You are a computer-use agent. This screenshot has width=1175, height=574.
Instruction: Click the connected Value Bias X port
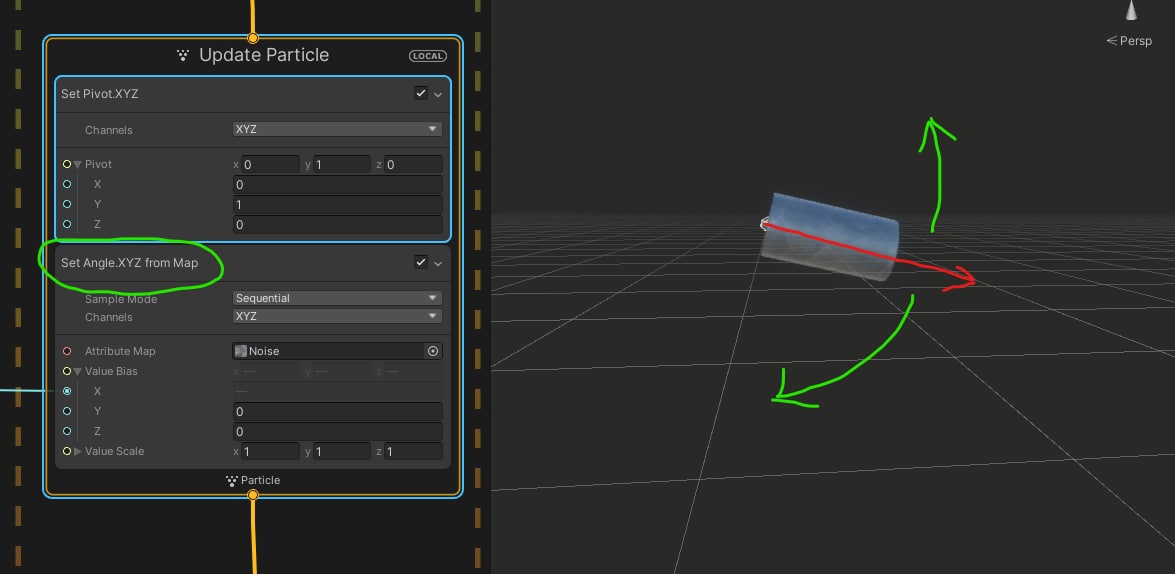(x=67, y=391)
